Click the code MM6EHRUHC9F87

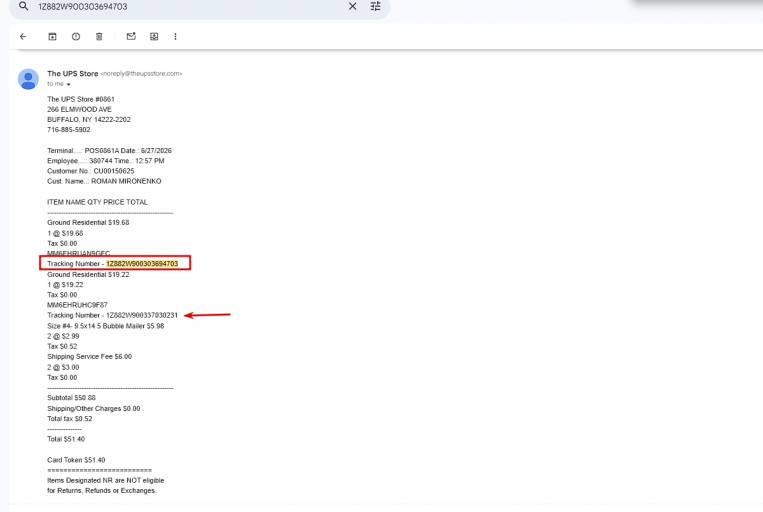[77, 305]
